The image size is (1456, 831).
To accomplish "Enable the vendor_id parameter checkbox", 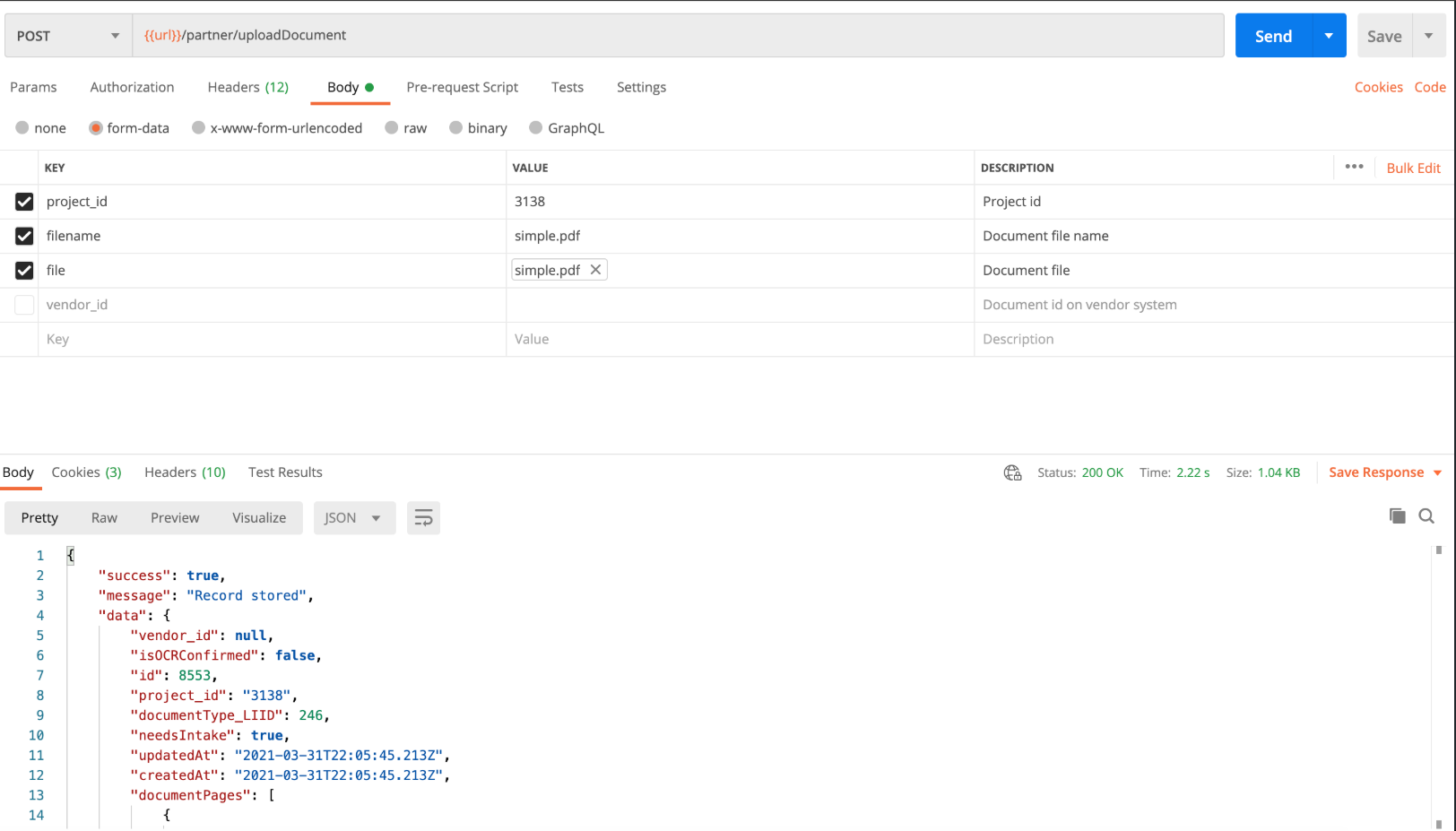I will tap(24, 305).
